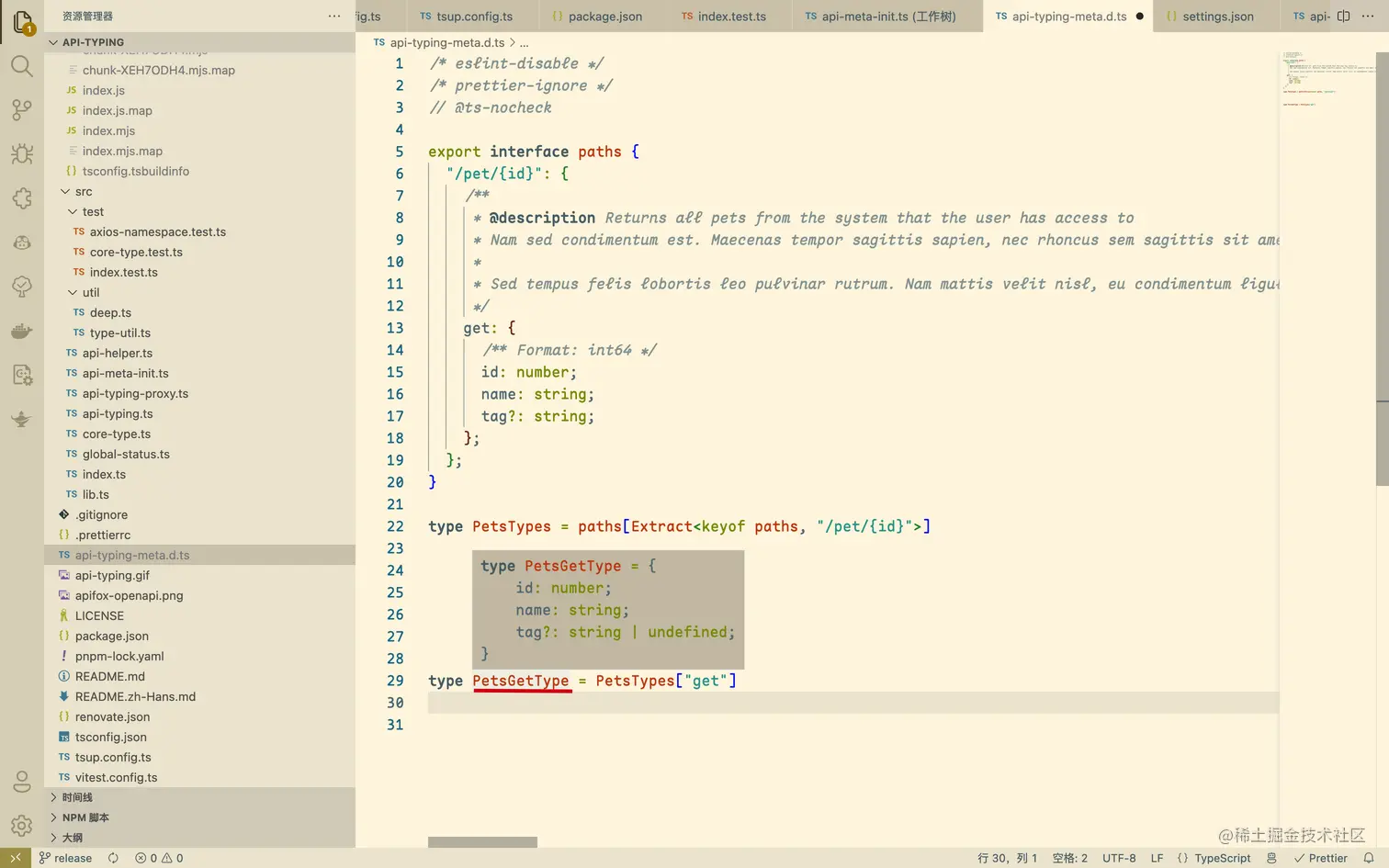Open pnpm-lock.yaml file

[x=199, y=656]
